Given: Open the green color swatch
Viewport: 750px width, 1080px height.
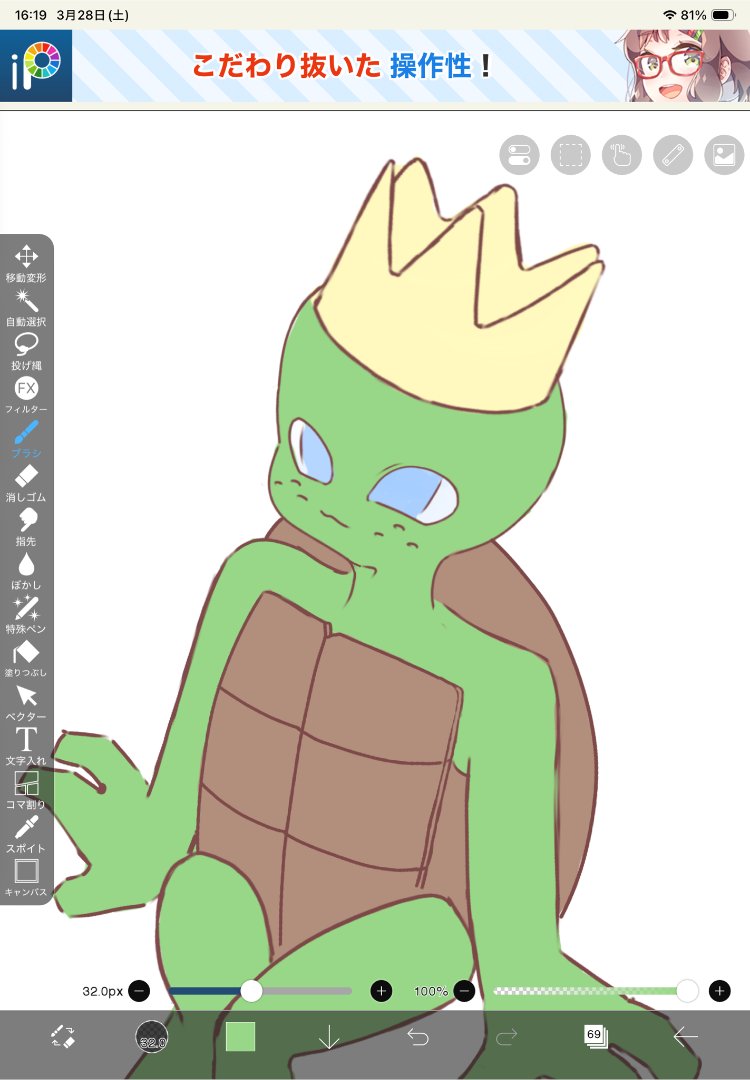Looking at the screenshot, I should [x=240, y=1036].
